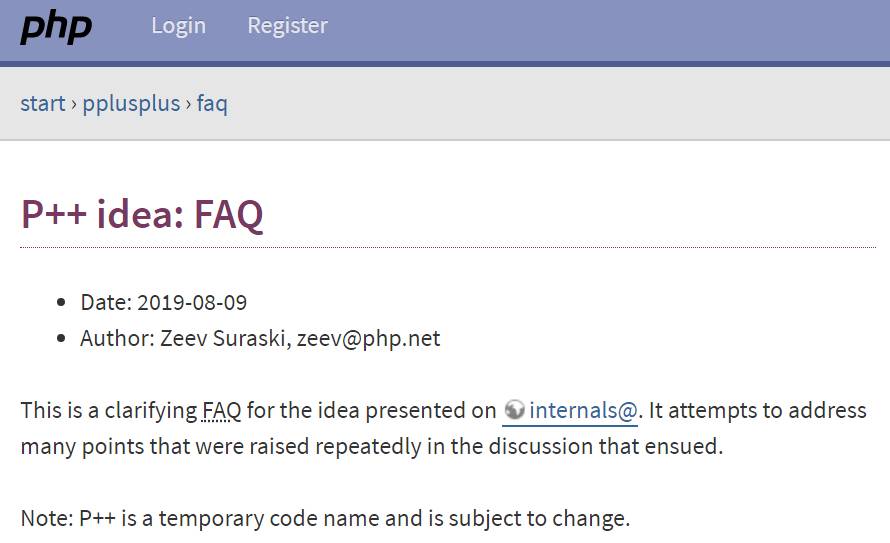This screenshot has width=890, height=543.
Task: Click the bullet before the Author entry
Action: [61, 338]
